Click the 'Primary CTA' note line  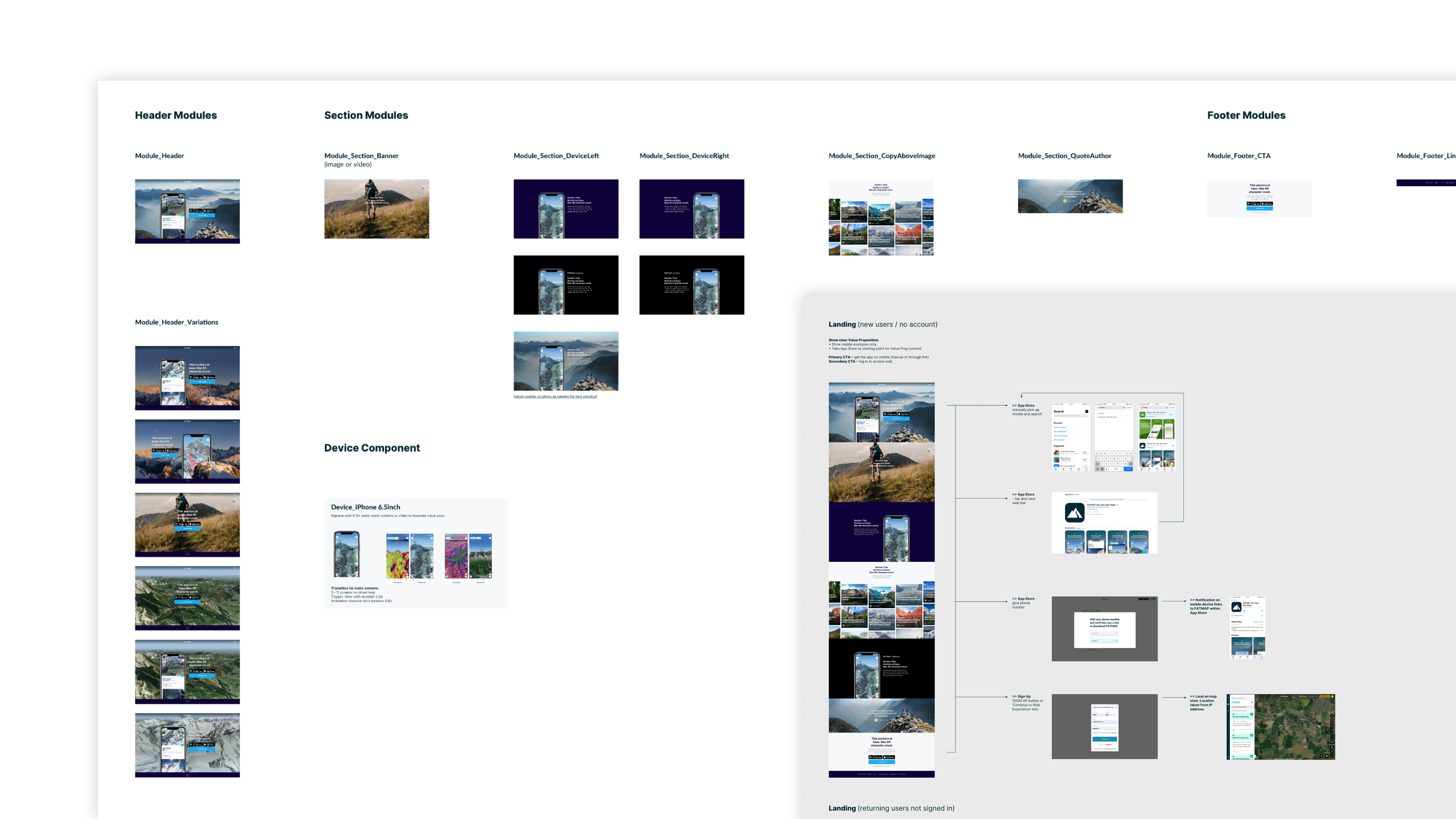click(879, 357)
